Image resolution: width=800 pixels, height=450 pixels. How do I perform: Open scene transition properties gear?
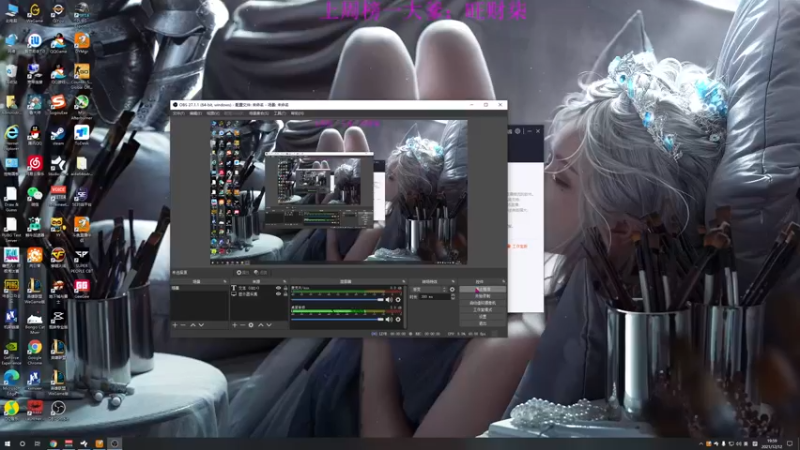click(x=452, y=289)
